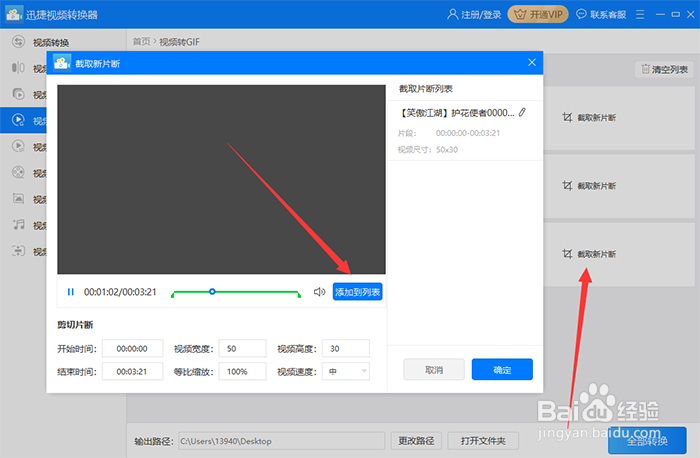Select the left green trim handle
Image resolution: width=700 pixels, height=458 pixels.
pos(173,295)
